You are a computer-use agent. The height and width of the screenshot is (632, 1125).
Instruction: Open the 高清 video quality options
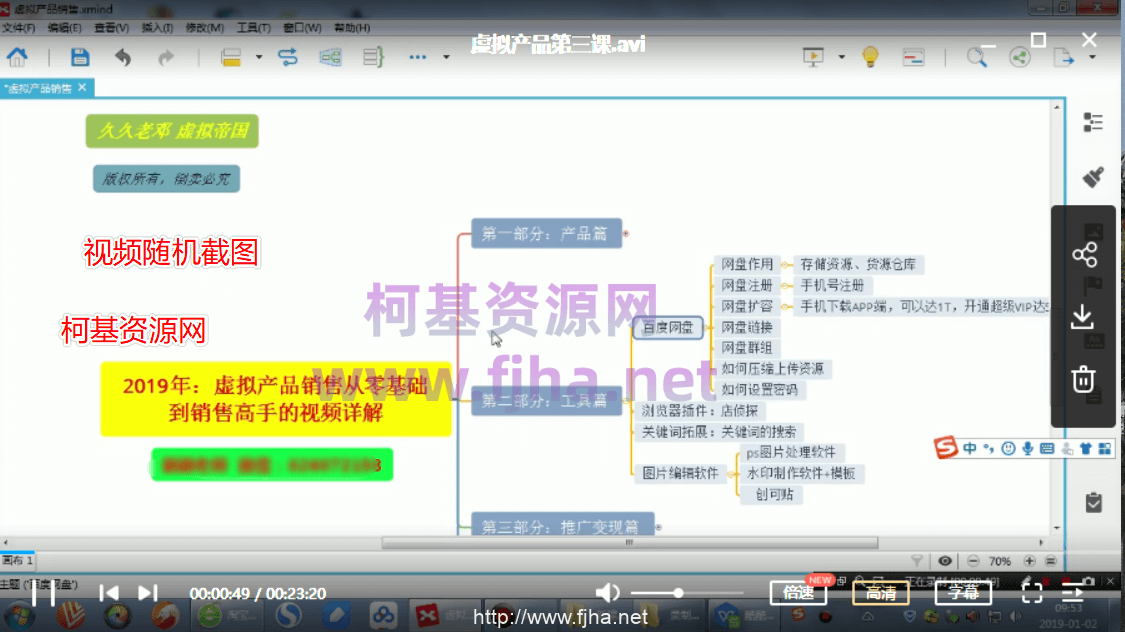click(880, 593)
